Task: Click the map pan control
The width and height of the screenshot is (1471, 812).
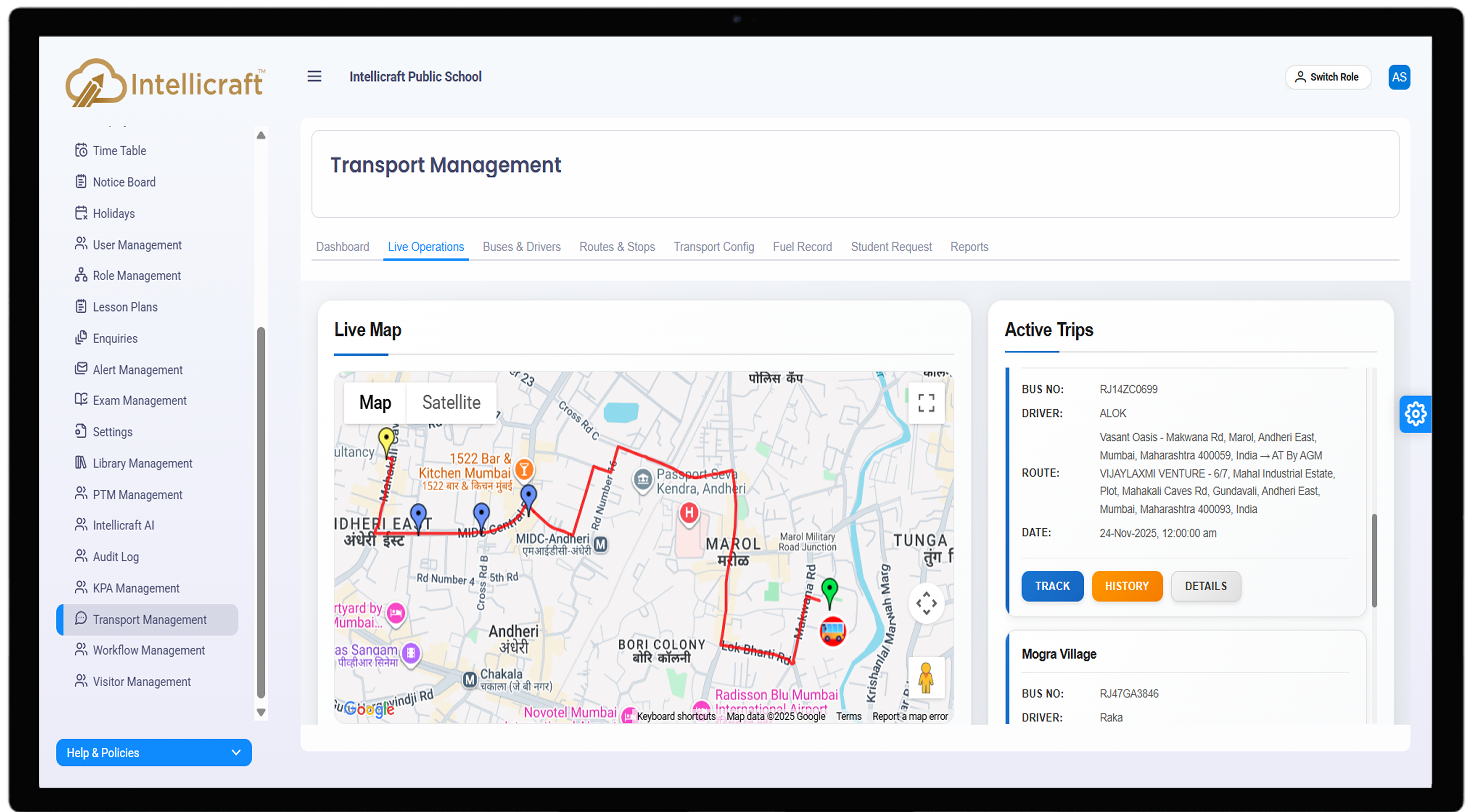Action: pyautogui.click(x=926, y=603)
